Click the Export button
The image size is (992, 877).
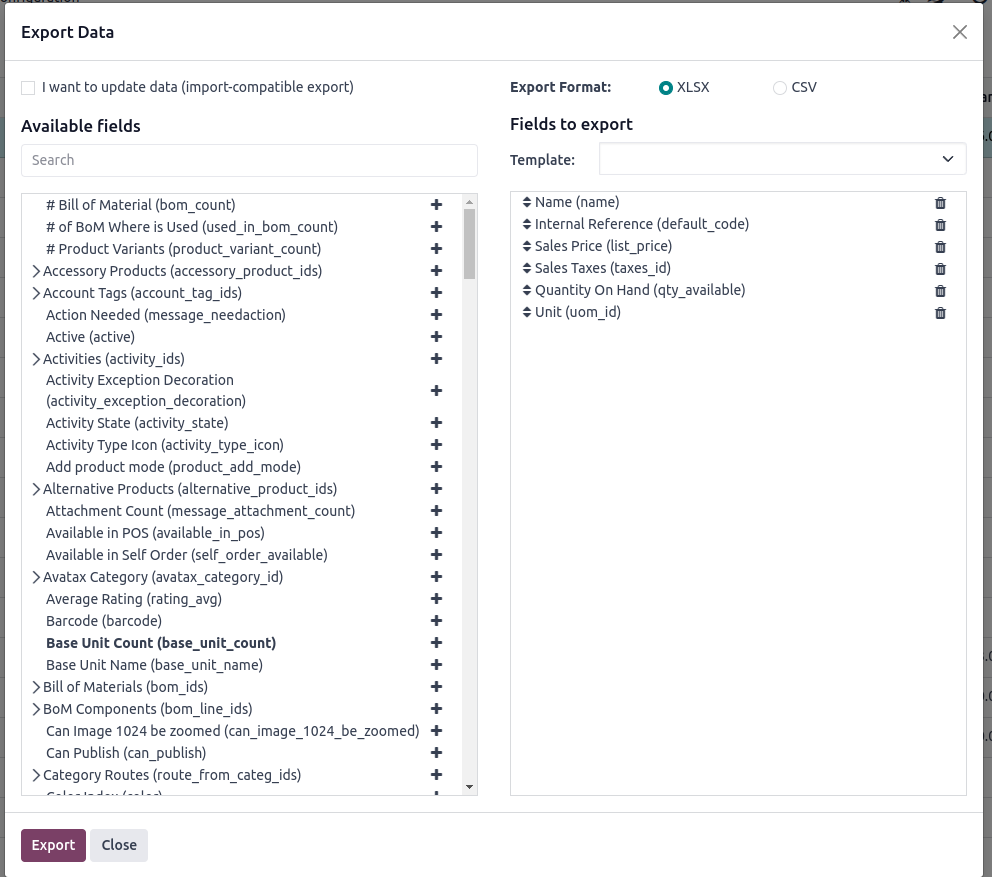pyautogui.click(x=53, y=845)
